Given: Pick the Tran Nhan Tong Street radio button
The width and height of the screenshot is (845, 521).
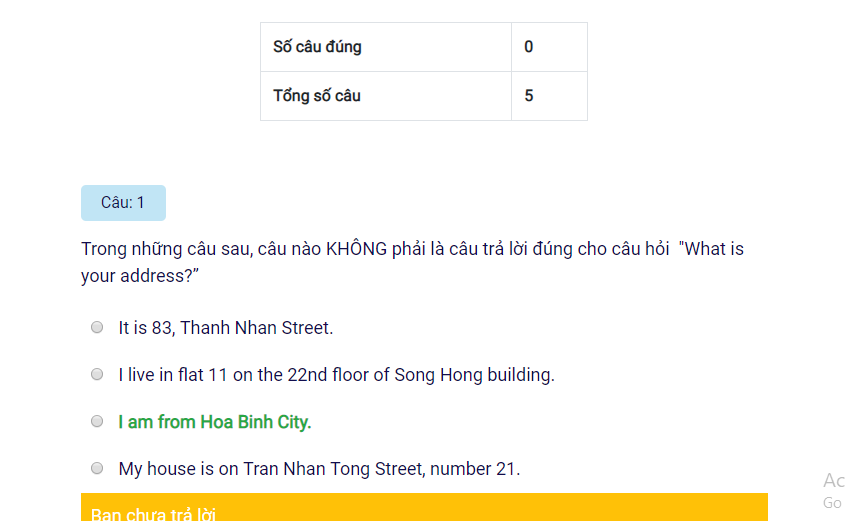Looking at the screenshot, I should coord(97,468).
